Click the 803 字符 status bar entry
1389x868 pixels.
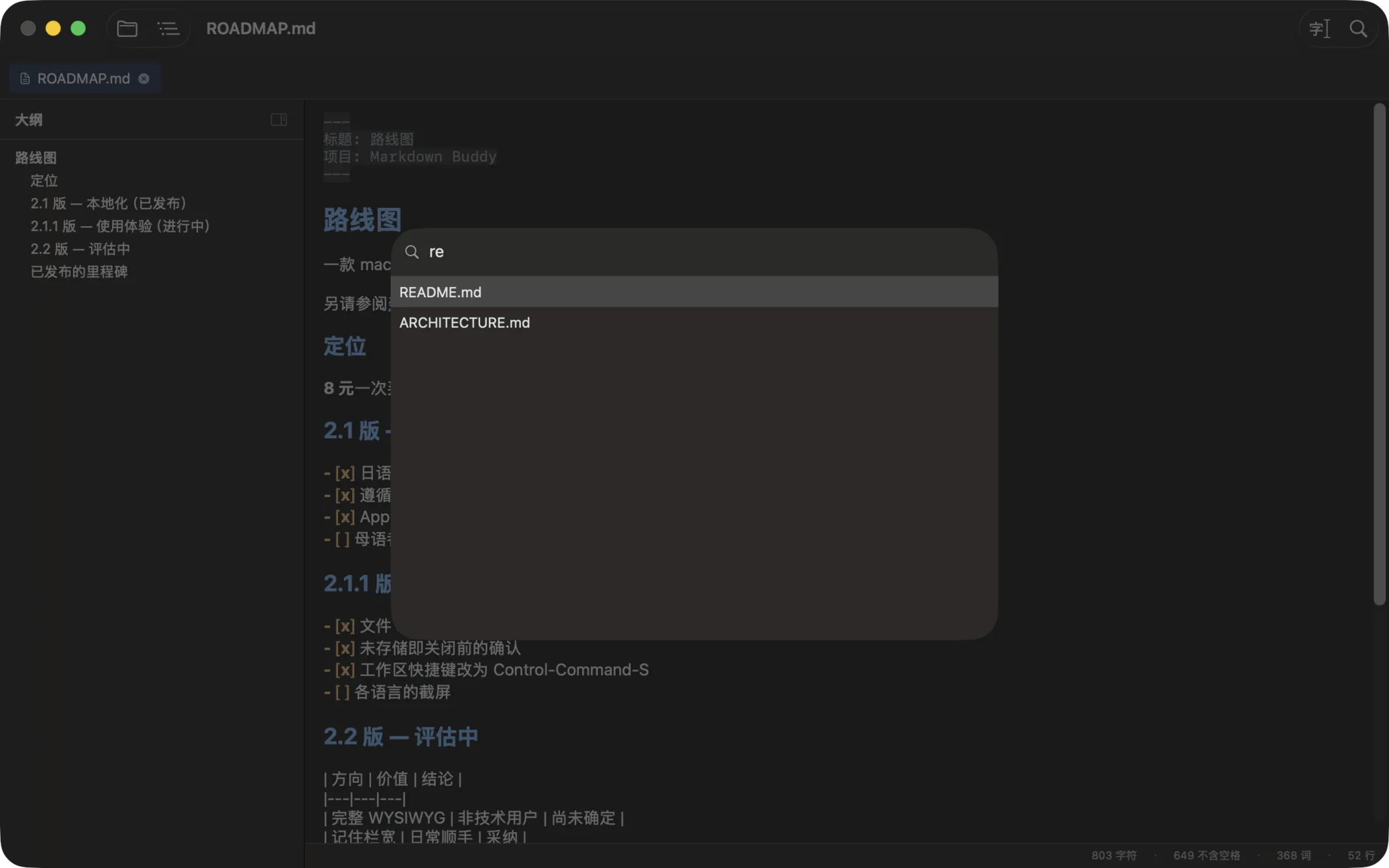1113,855
